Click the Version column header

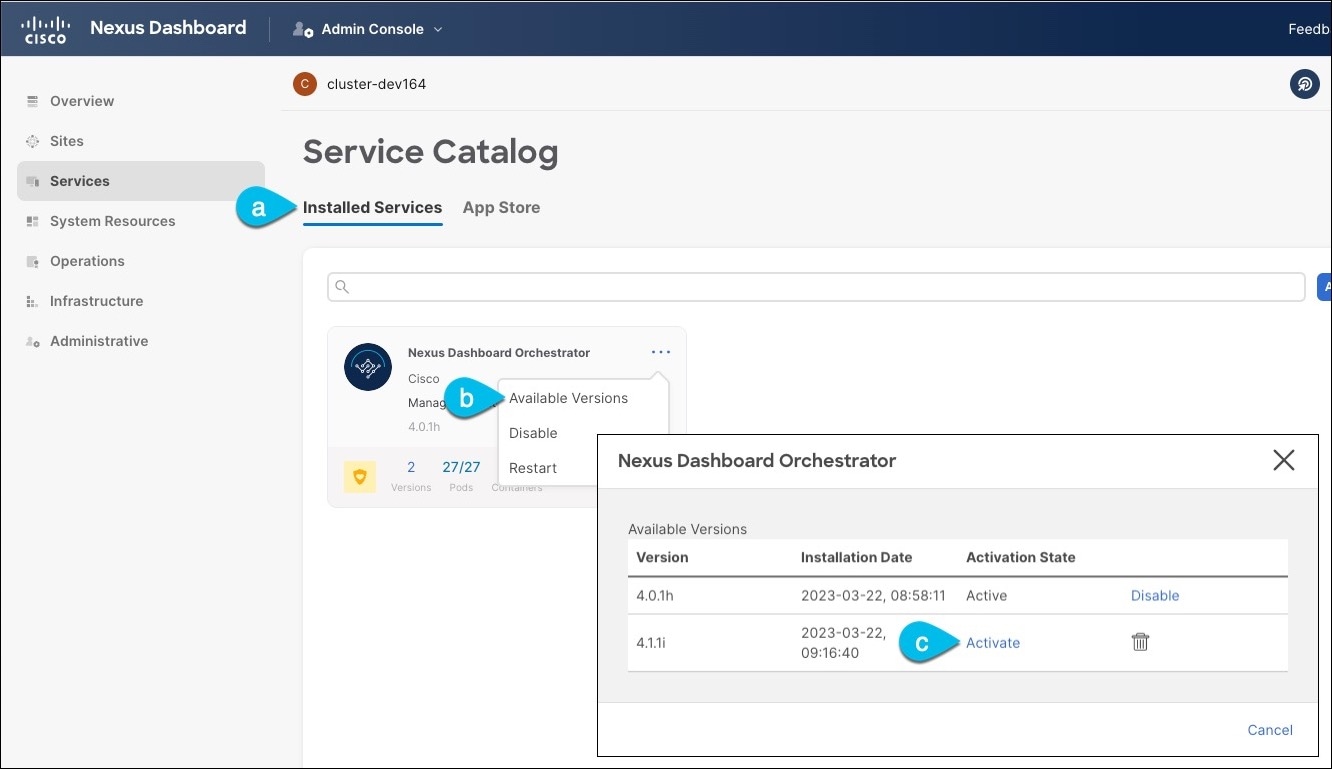tap(662, 557)
